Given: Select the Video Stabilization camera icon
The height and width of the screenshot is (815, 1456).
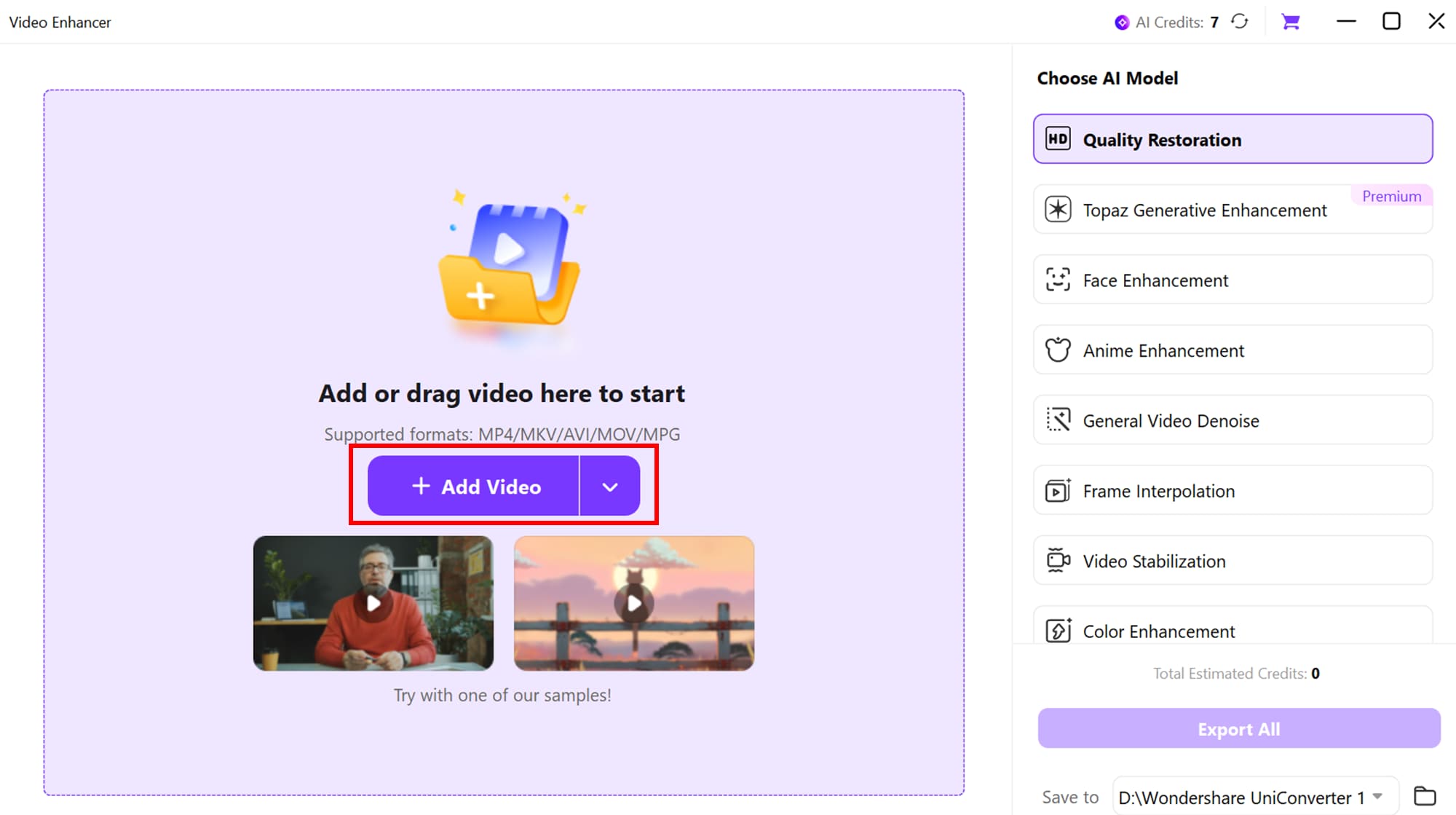Looking at the screenshot, I should pos(1059,560).
